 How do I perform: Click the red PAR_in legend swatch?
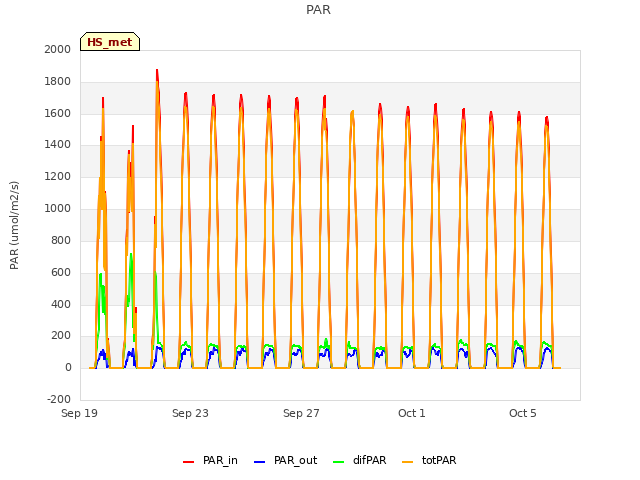(188, 462)
